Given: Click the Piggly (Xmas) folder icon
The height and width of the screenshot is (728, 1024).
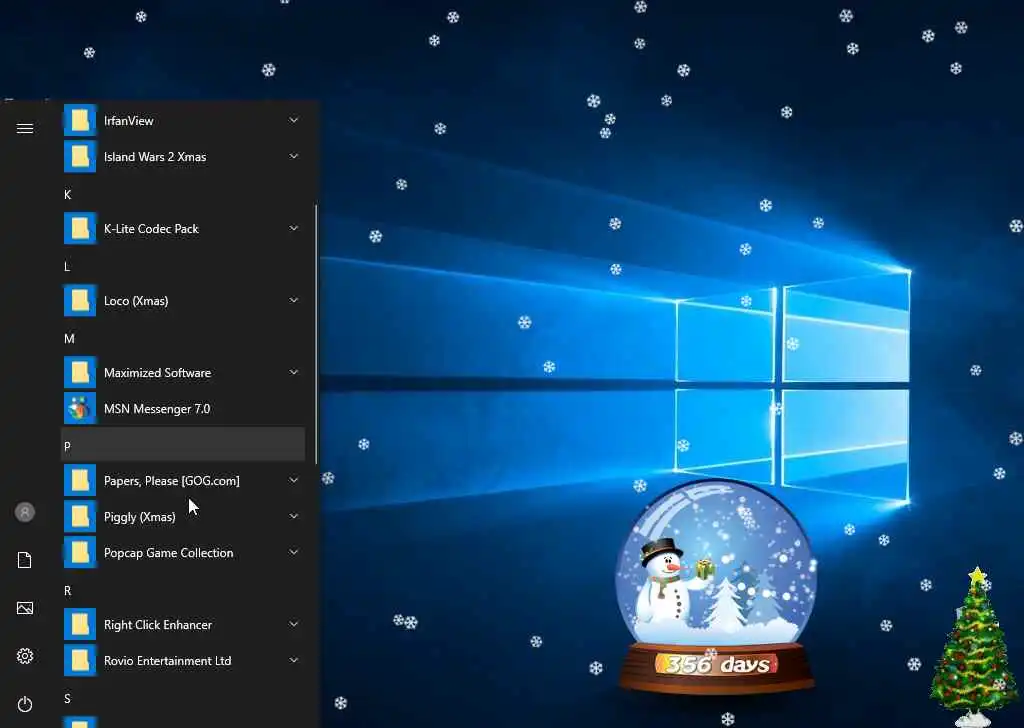Looking at the screenshot, I should tap(80, 516).
